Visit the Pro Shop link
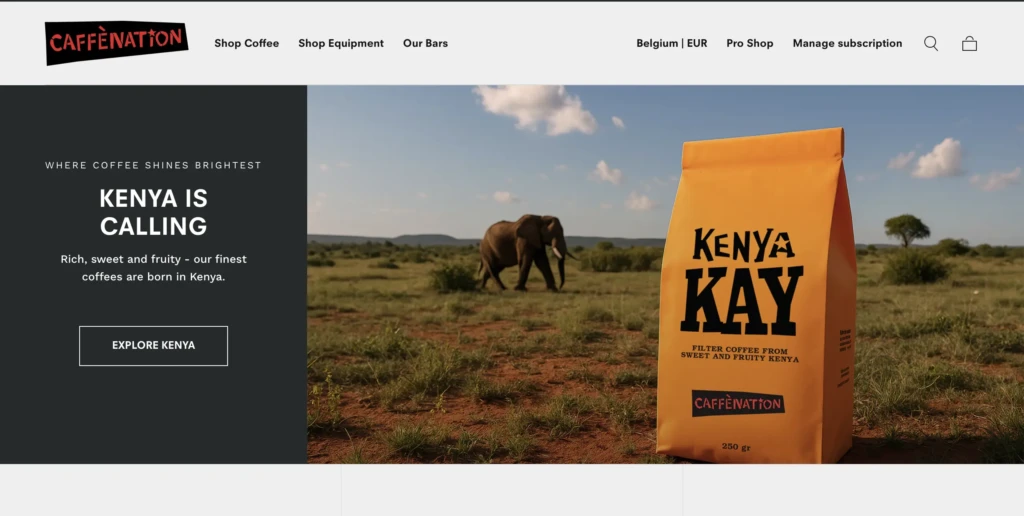The height and width of the screenshot is (516, 1024). pyautogui.click(x=750, y=43)
